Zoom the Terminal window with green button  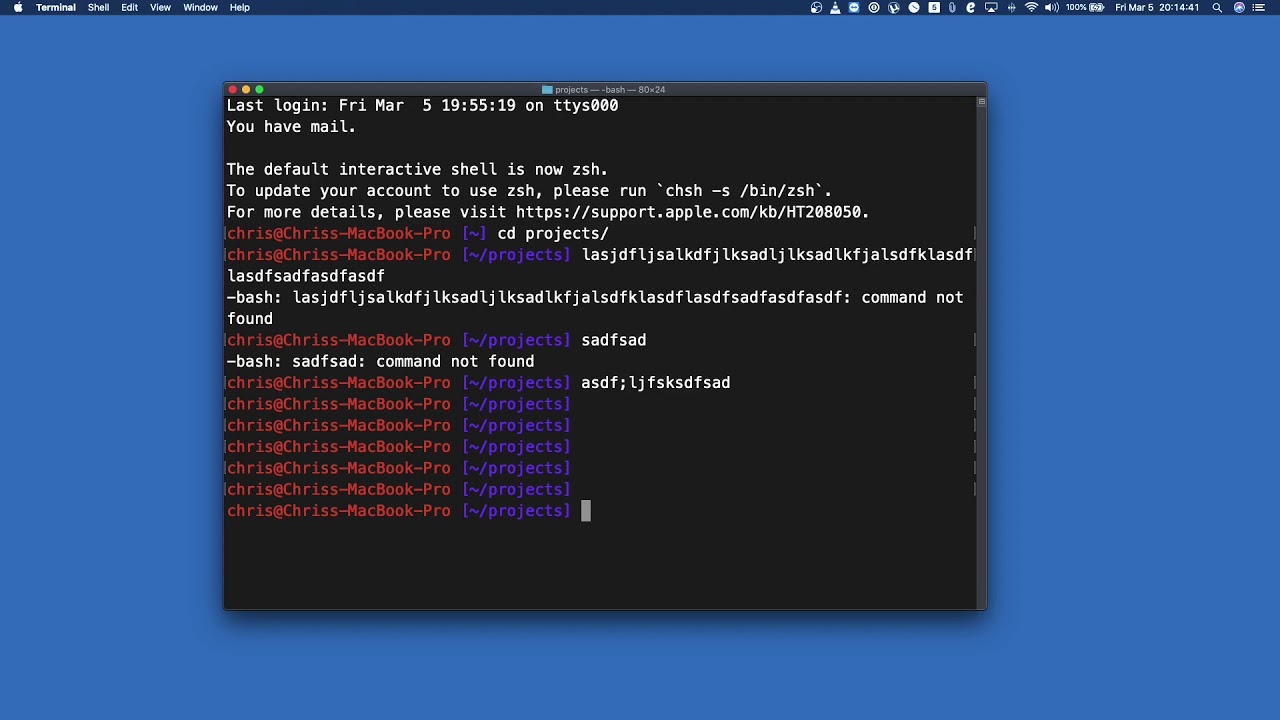259,90
